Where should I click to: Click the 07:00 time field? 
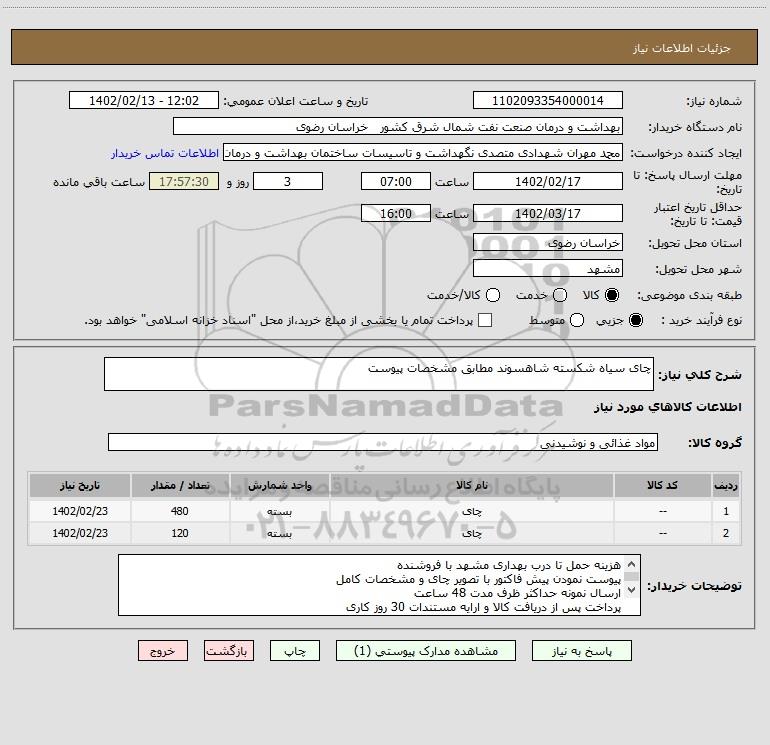[396, 181]
